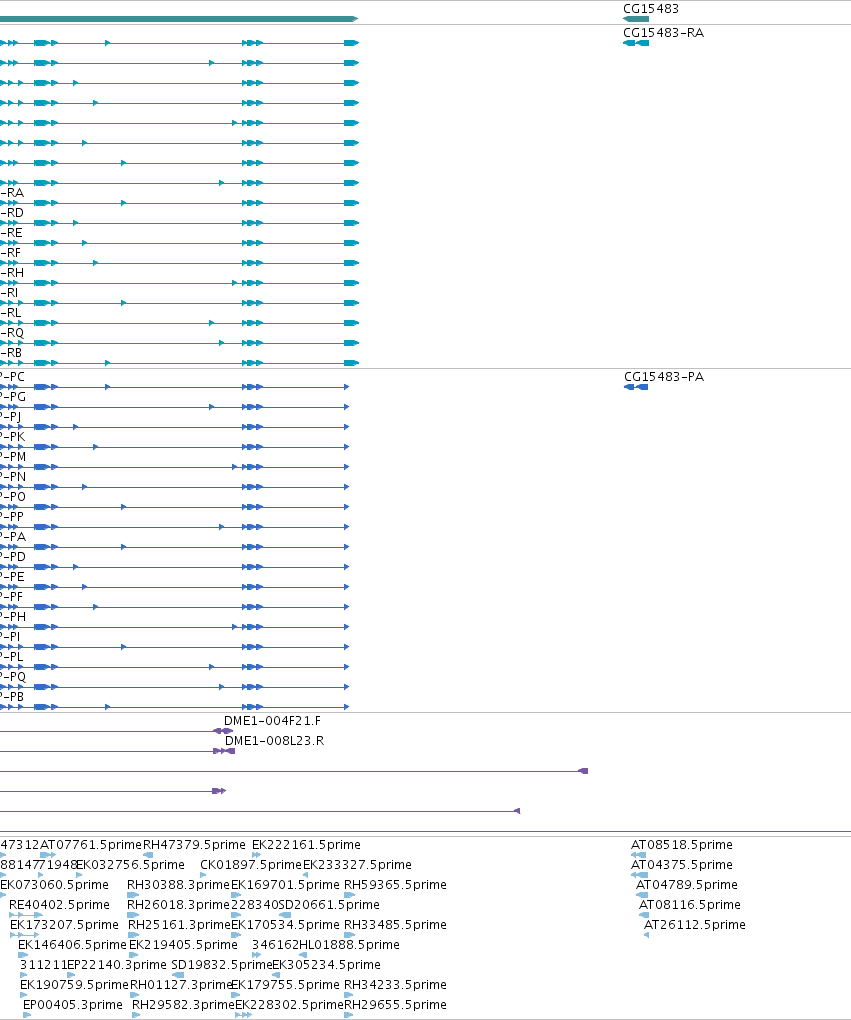Select the CG15483-RA transcript glyph
The image size is (851, 1020).
coord(636,43)
